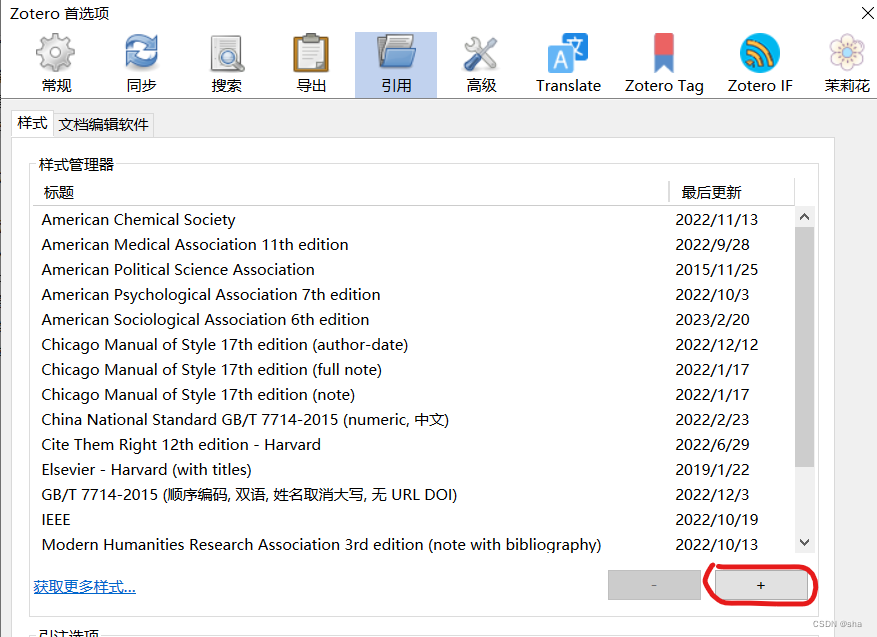
Task: Click the 2023/2/20 update date cell
Action: 712,319
